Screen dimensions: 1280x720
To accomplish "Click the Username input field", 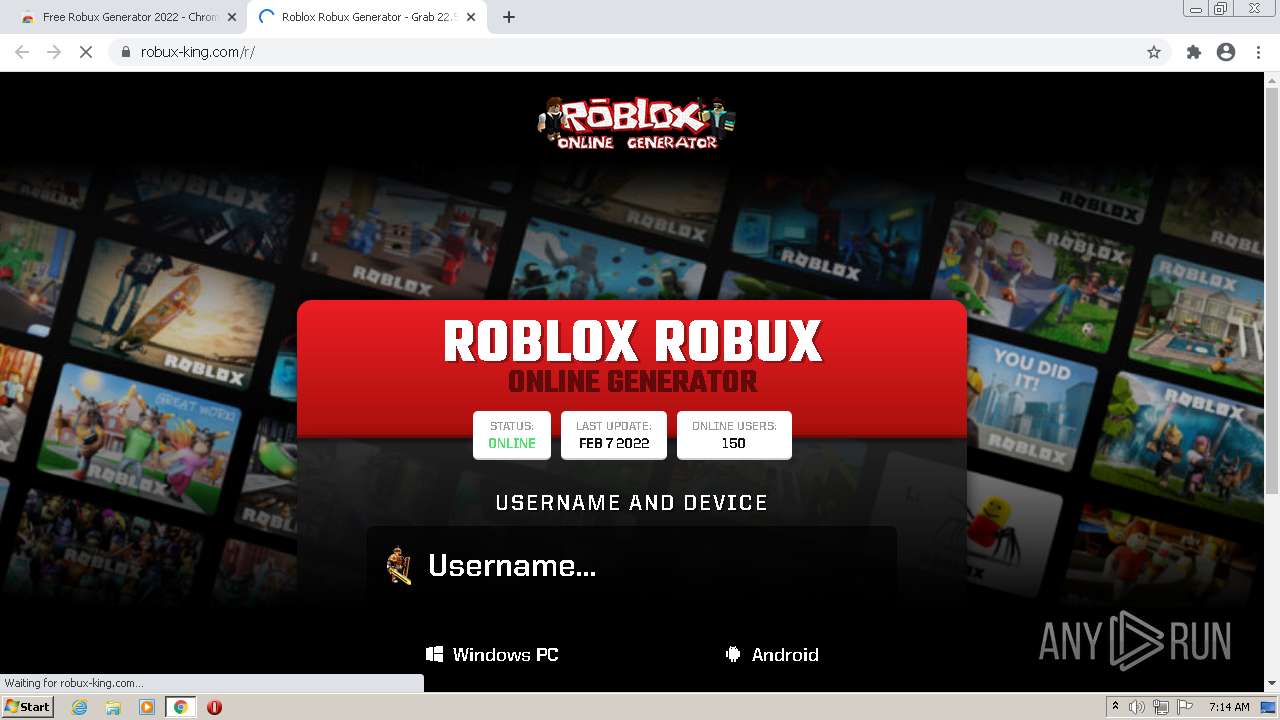I will click(631, 565).
